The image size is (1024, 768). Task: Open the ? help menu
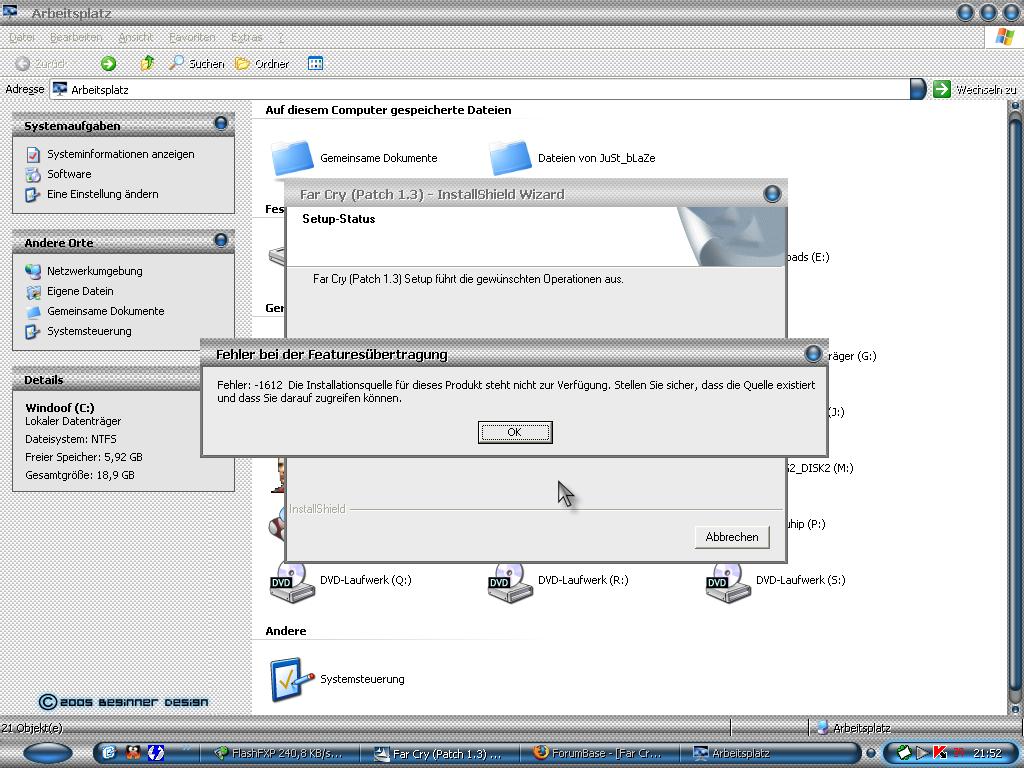click(281, 37)
